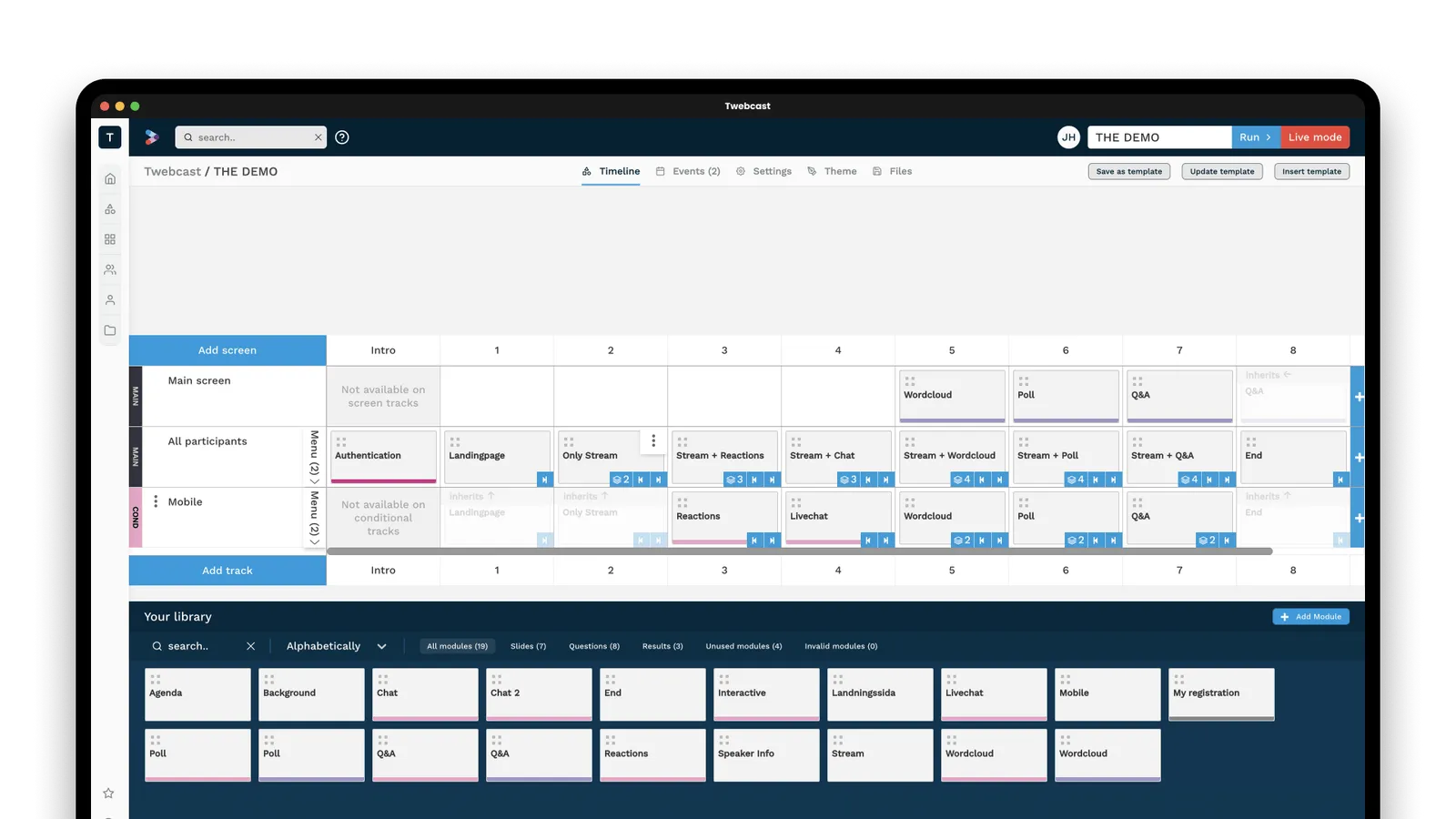Image resolution: width=1456 pixels, height=819 pixels.
Task: Click plus icon at end of All participants track
Action: (1359, 458)
